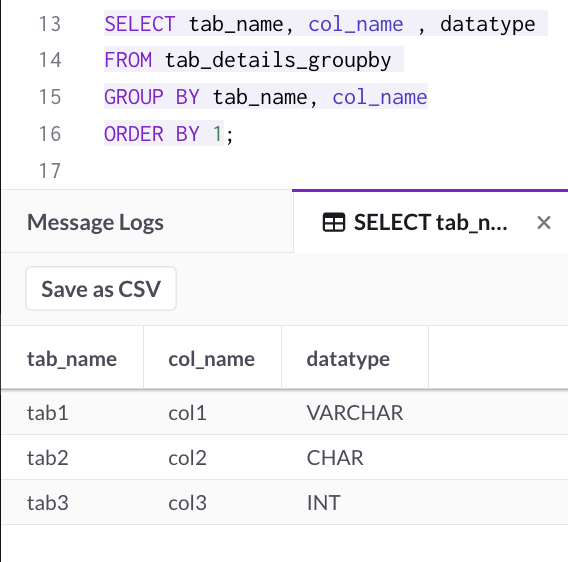Click the col1 result cell

tap(187, 413)
